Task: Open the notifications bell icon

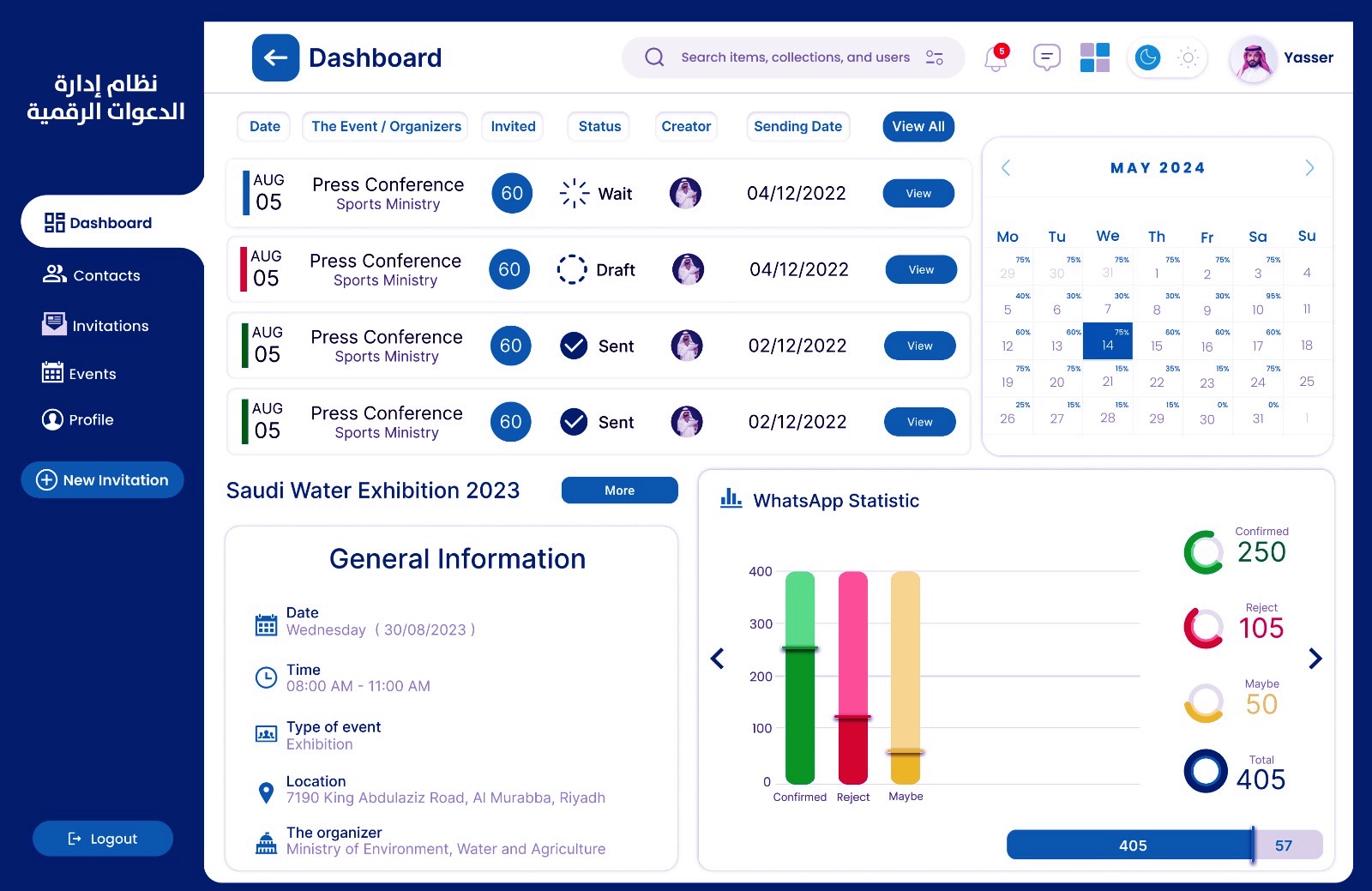Action: [995, 58]
